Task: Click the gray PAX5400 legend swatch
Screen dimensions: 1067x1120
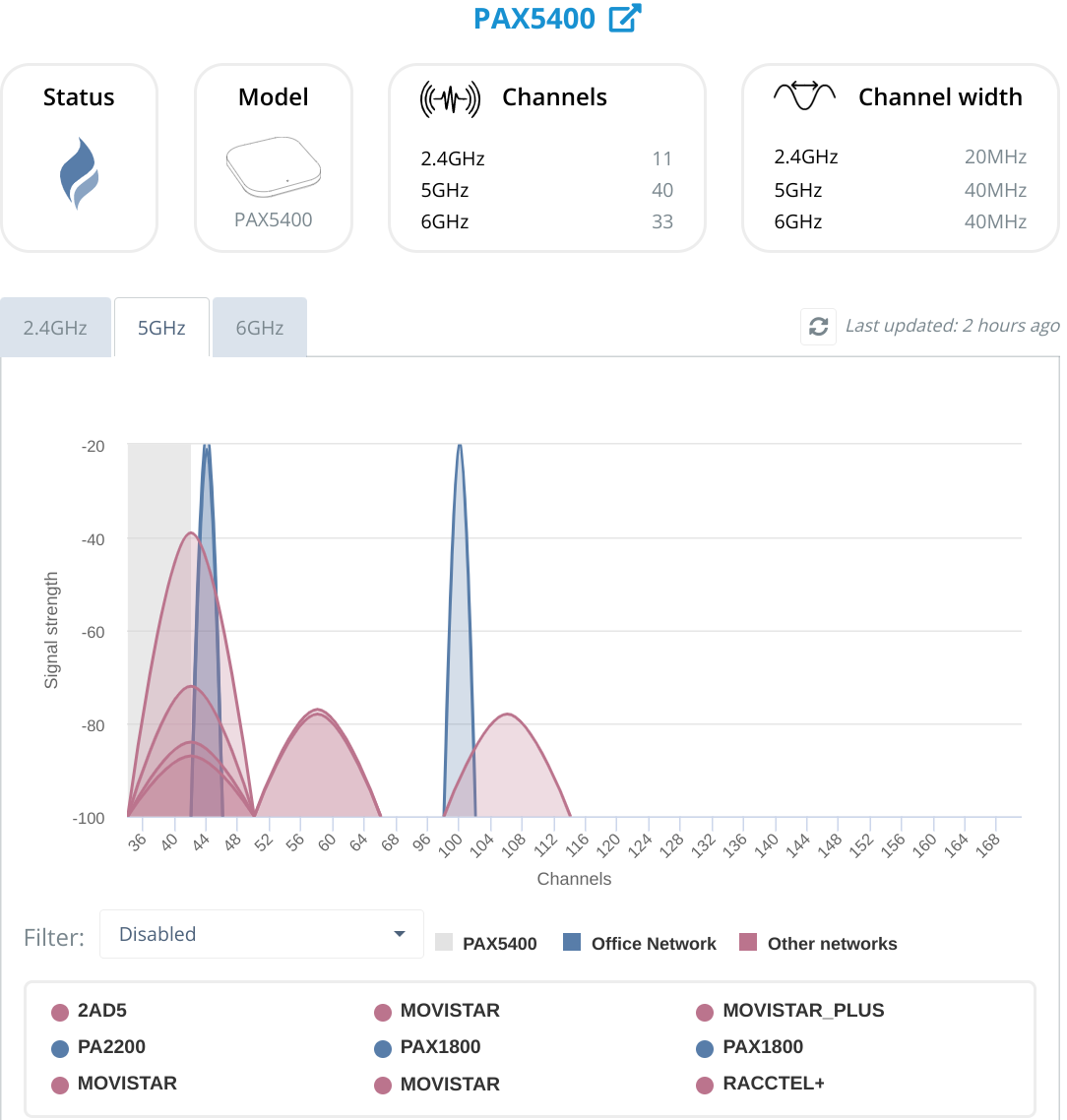Action: [x=444, y=943]
